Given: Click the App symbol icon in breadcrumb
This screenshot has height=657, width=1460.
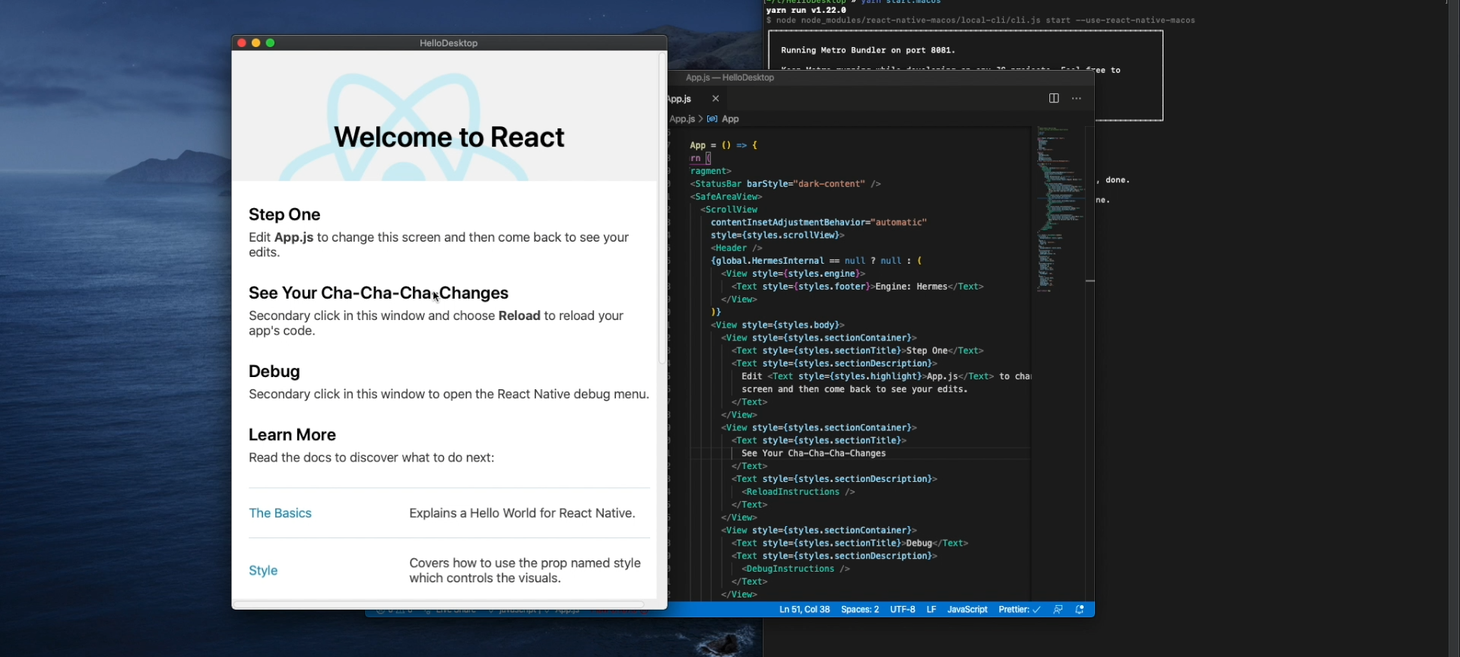Looking at the screenshot, I should [712, 119].
